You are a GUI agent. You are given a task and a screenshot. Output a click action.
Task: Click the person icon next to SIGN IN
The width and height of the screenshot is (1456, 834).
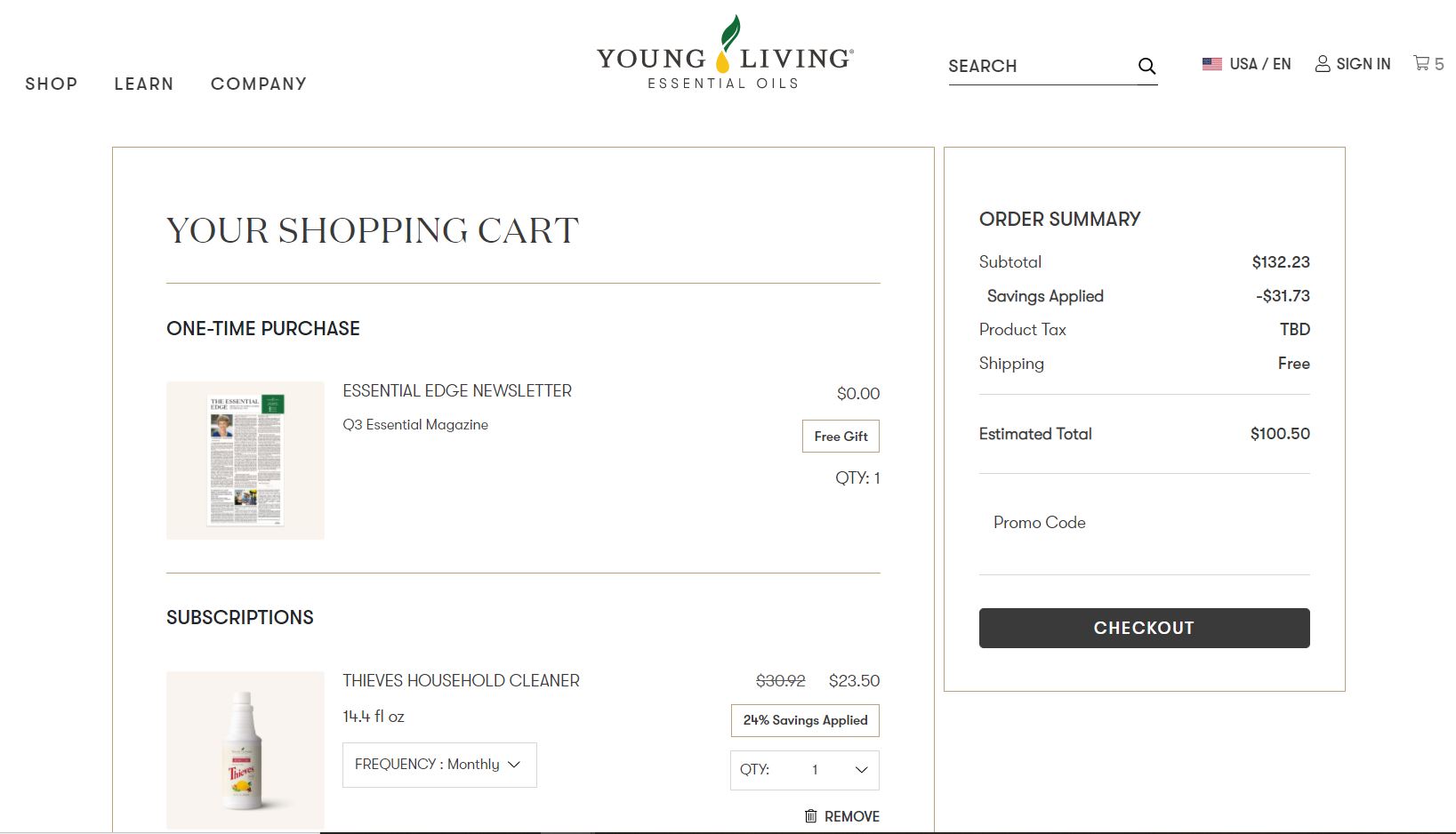pyautogui.click(x=1322, y=63)
